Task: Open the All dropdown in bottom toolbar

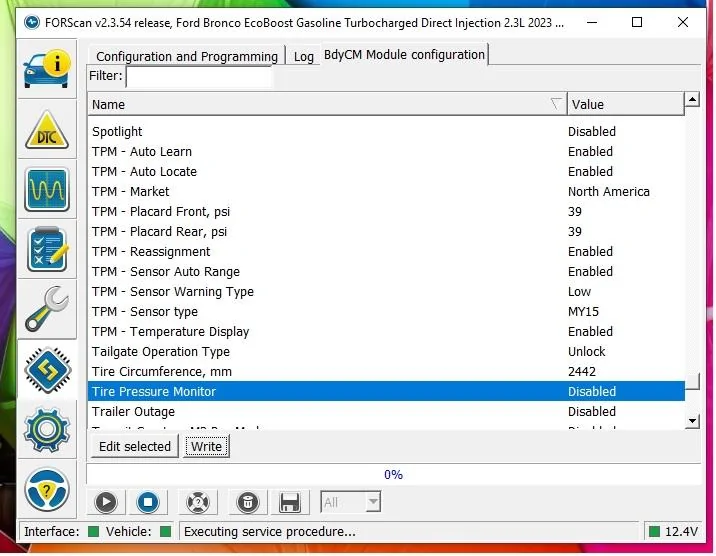Action: [351, 502]
